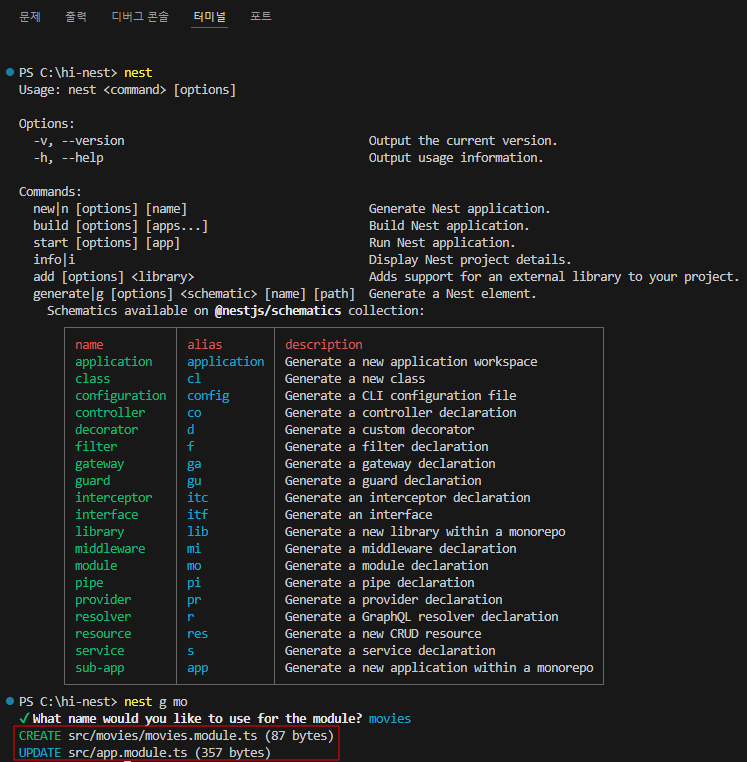Click 'middleware' schematic name
The height and width of the screenshot is (762, 747).
click(x=110, y=549)
